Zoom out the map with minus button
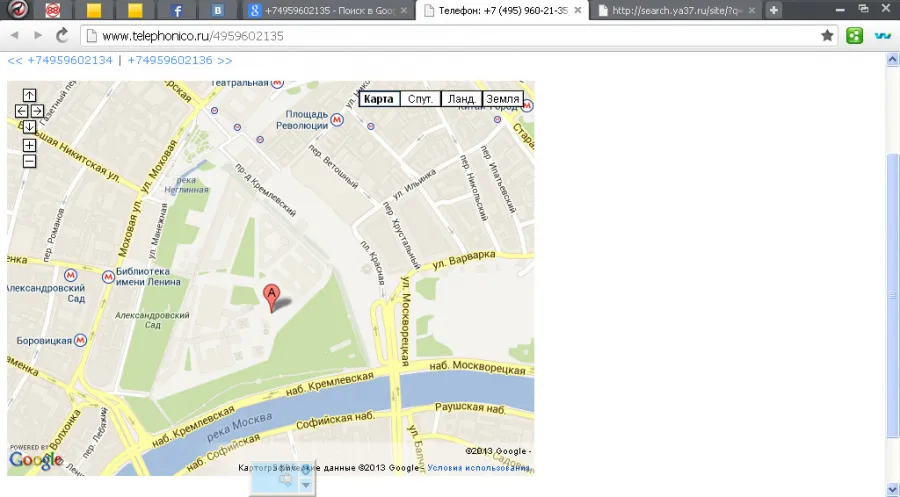This screenshot has width=900, height=497. tap(29, 161)
